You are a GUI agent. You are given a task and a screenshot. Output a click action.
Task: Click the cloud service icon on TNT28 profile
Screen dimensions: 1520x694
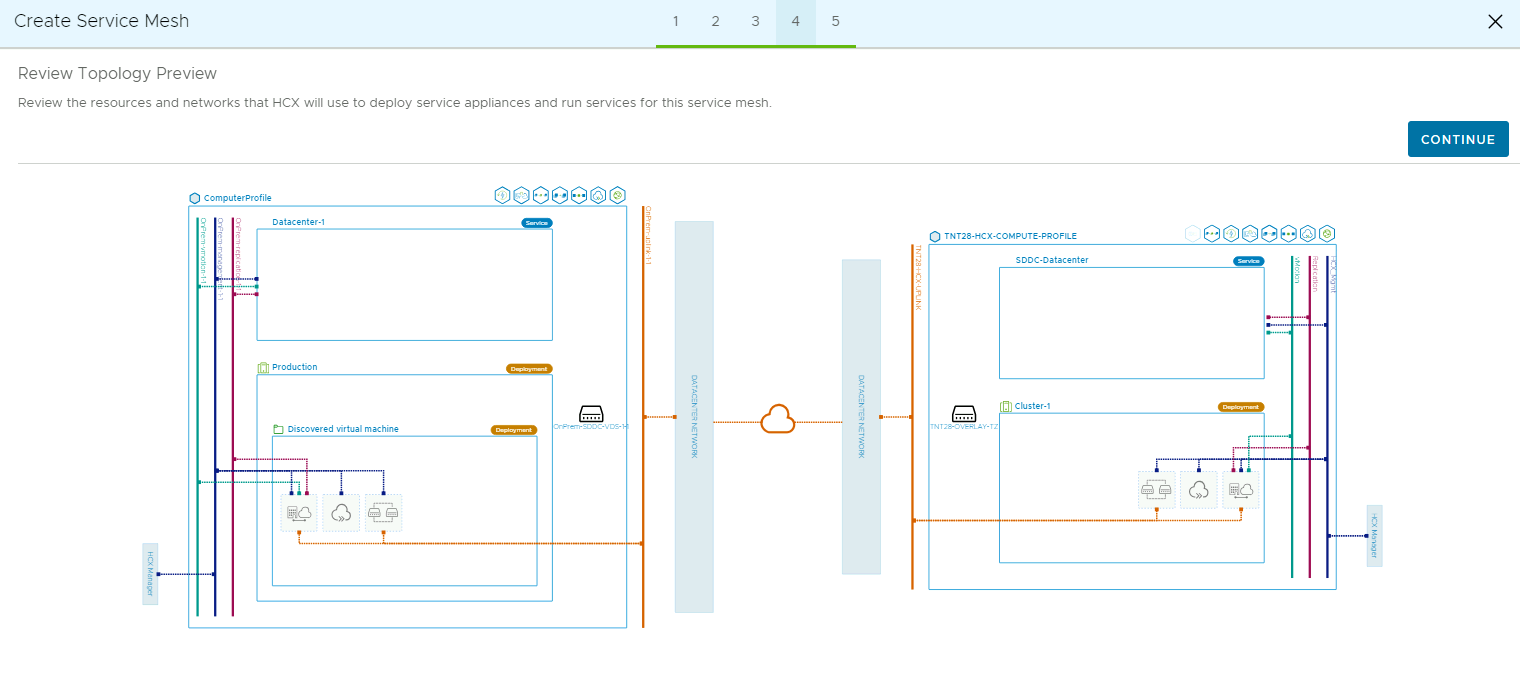point(1308,234)
